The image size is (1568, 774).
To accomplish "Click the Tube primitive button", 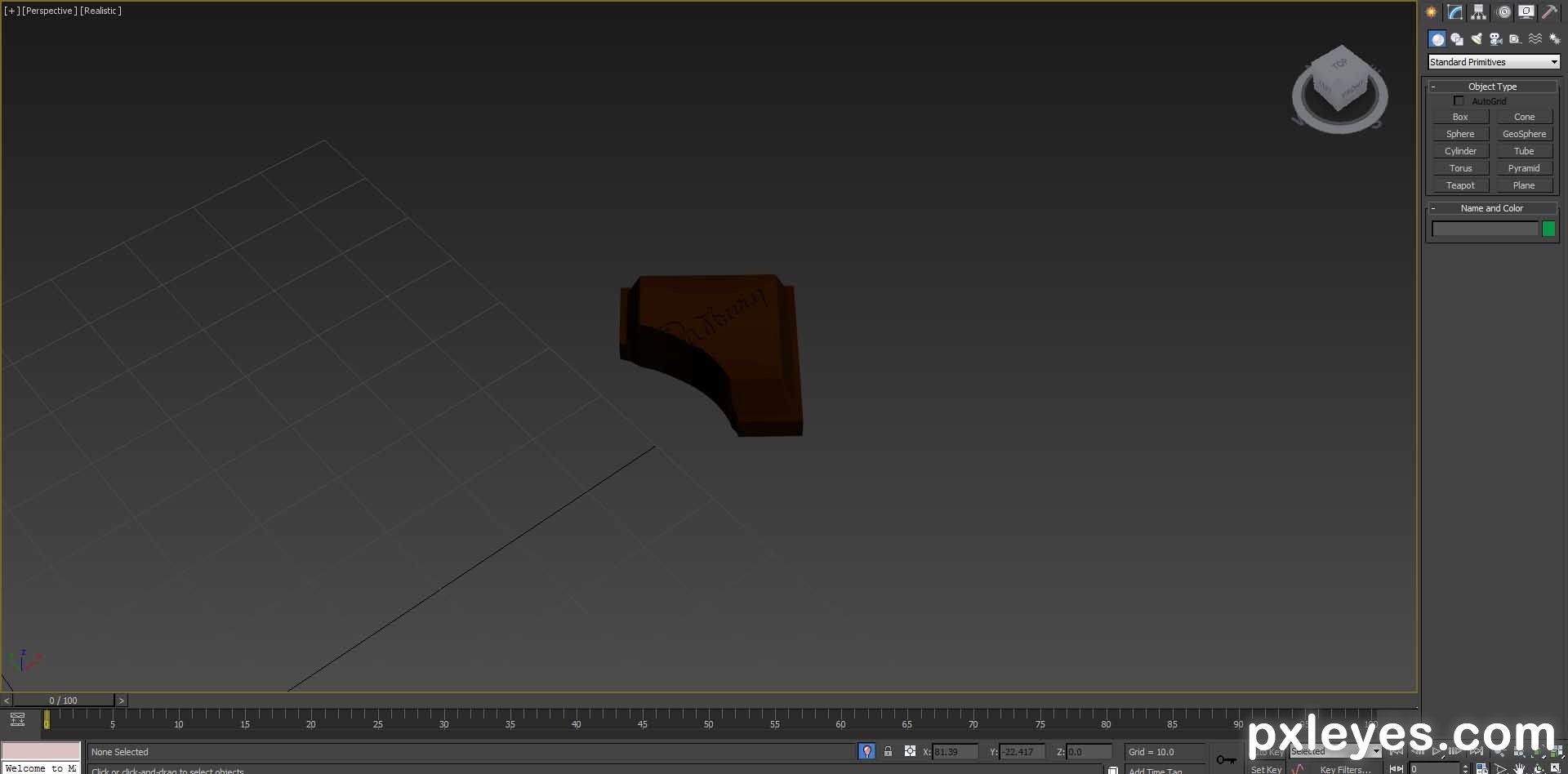I will pyautogui.click(x=1524, y=151).
